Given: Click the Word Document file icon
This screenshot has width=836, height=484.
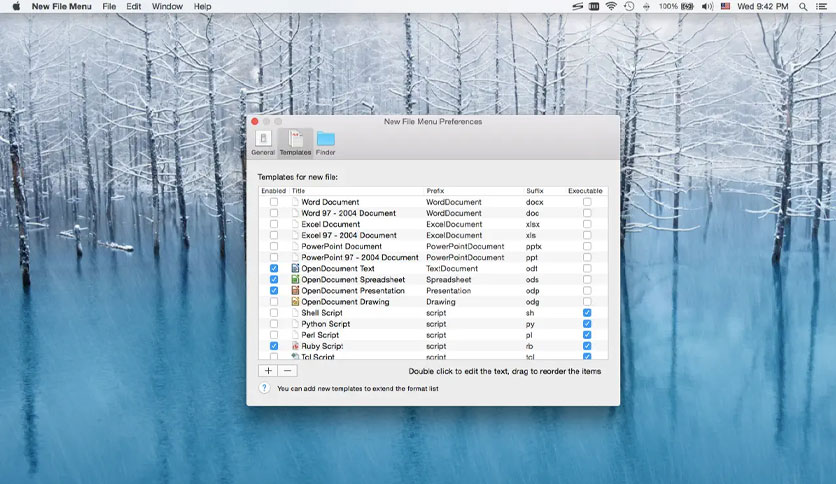Looking at the screenshot, I should click(x=295, y=202).
